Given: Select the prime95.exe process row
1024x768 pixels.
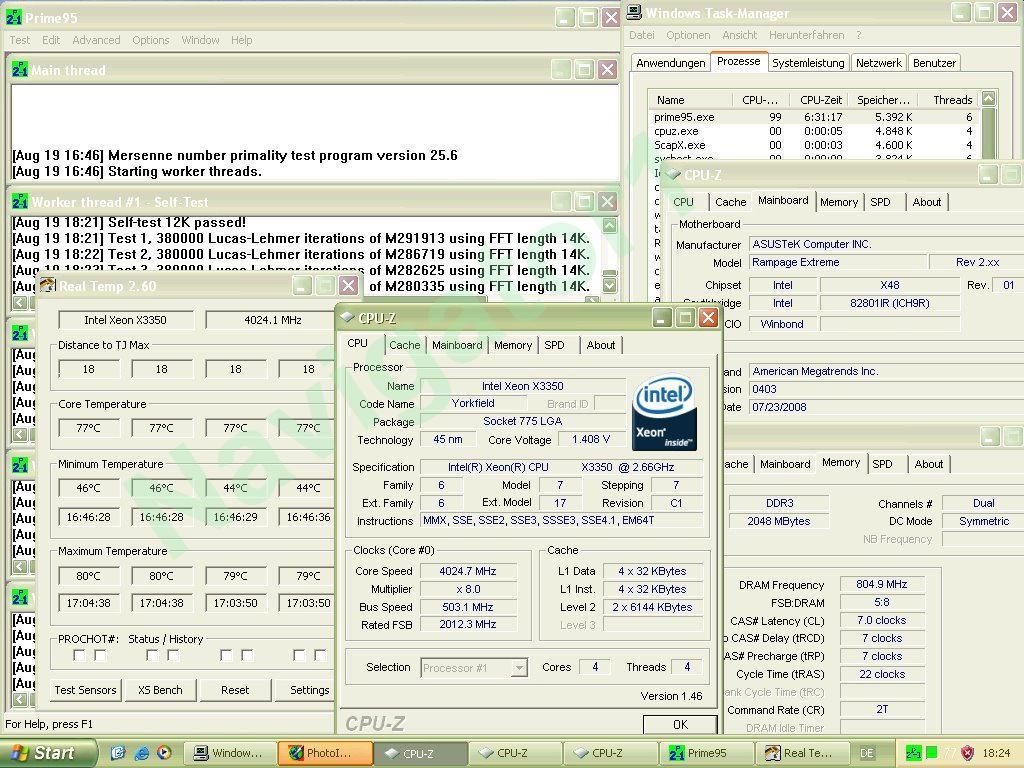Looking at the screenshot, I should click(x=814, y=117).
